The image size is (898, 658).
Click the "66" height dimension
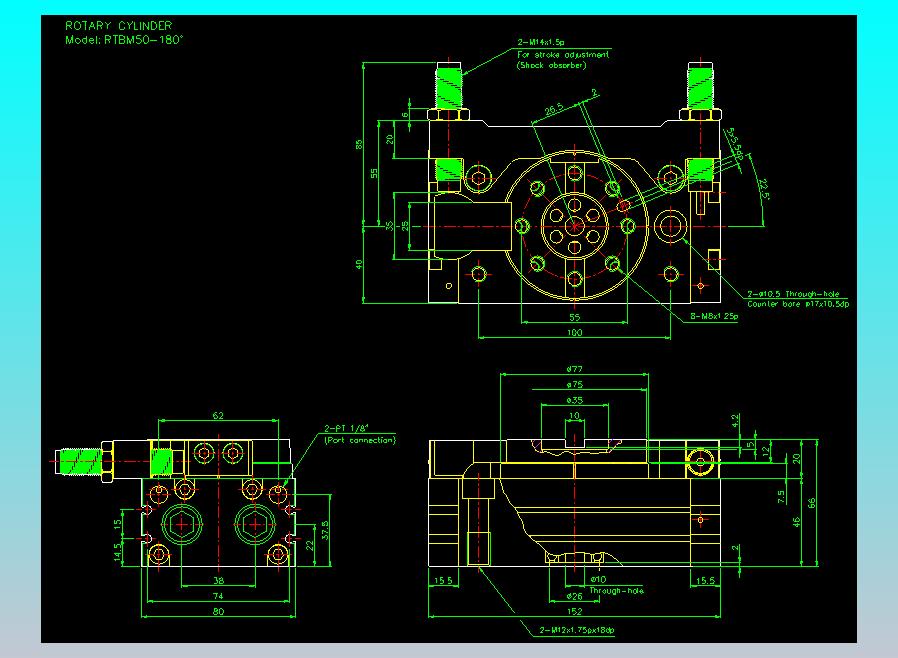pyautogui.click(x=811, y=503)
